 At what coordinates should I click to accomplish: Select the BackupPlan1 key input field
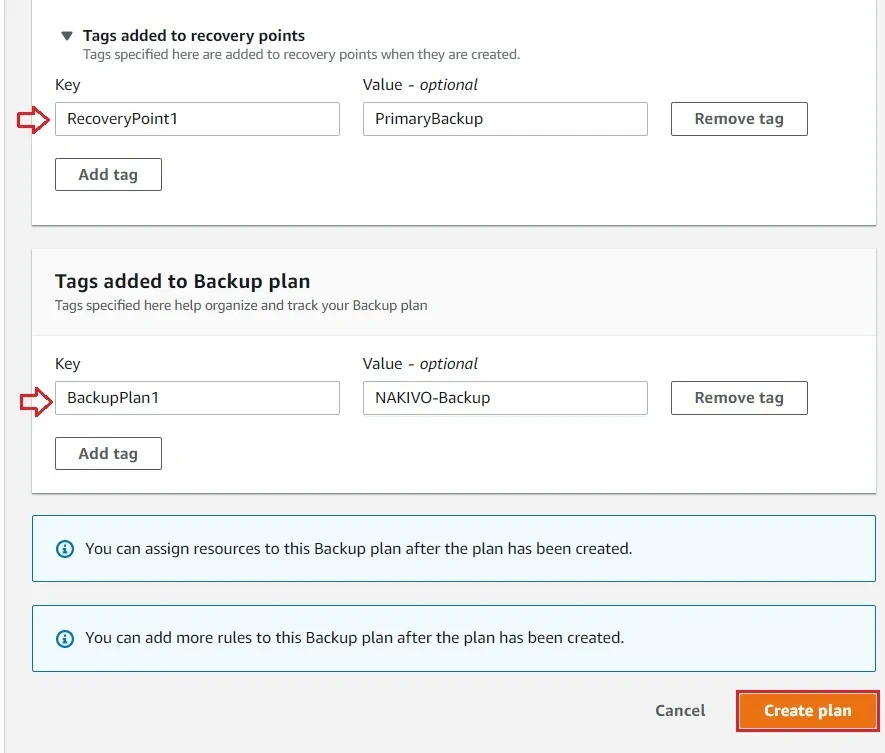197,398
